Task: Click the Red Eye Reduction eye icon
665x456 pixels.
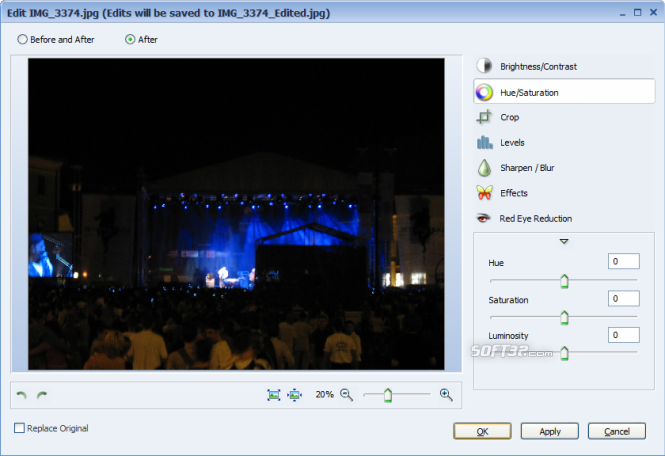Action: (483, 218)
